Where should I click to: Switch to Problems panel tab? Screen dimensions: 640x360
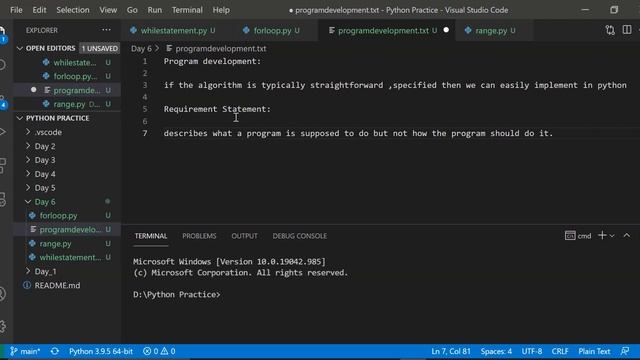tap(199, 236)
